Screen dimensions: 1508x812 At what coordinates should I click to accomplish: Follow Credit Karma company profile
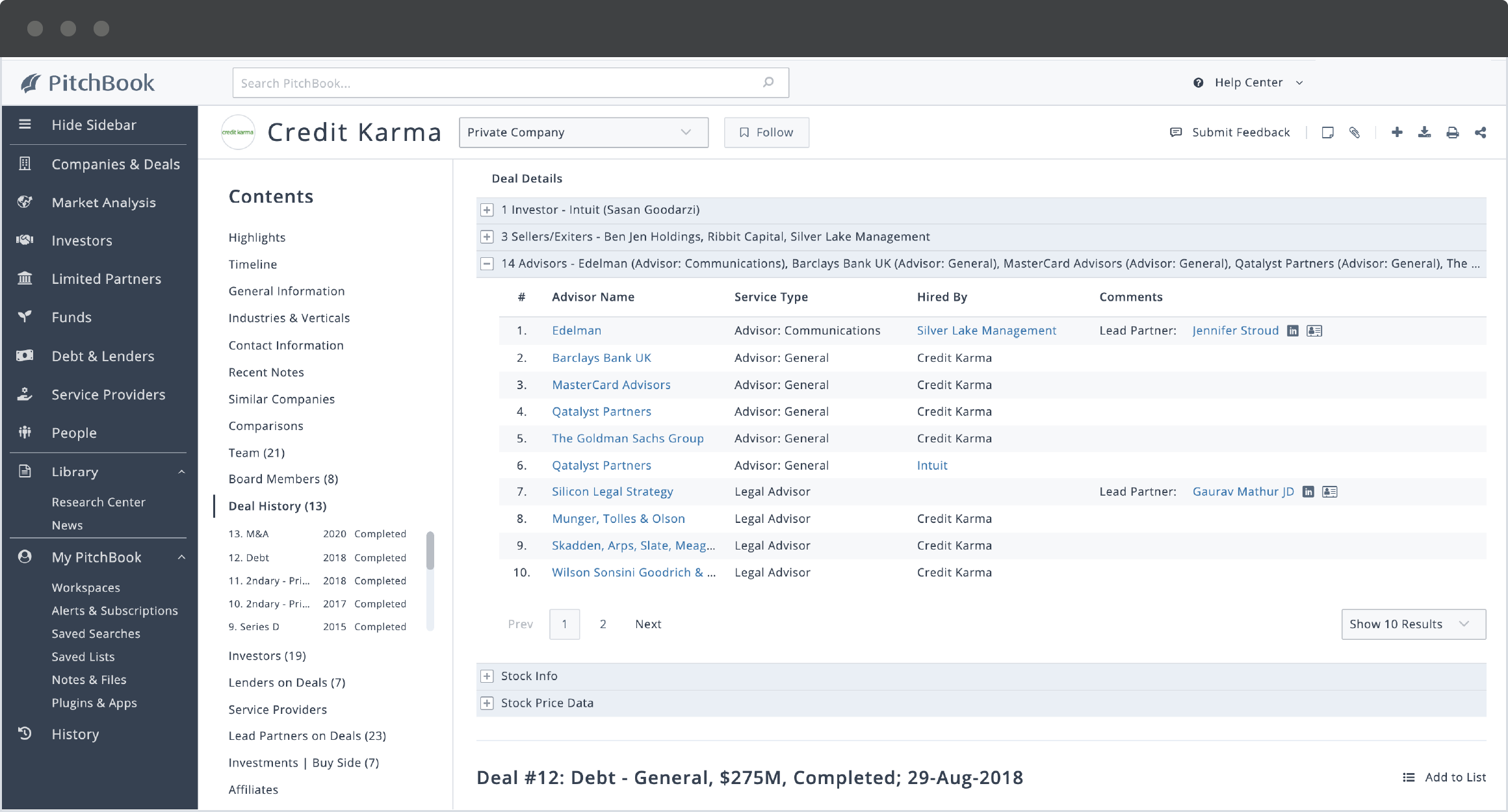[x=765, y=131]
